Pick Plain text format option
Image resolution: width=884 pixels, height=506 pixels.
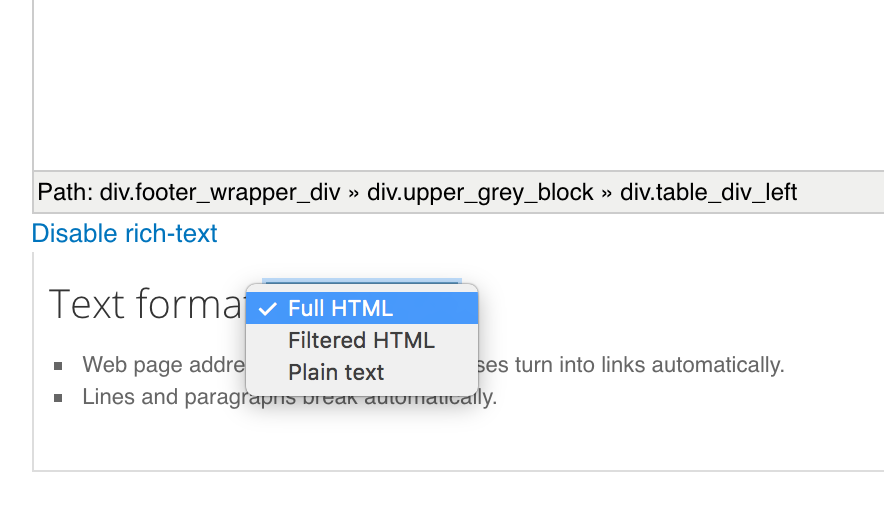tap(362, 372)
